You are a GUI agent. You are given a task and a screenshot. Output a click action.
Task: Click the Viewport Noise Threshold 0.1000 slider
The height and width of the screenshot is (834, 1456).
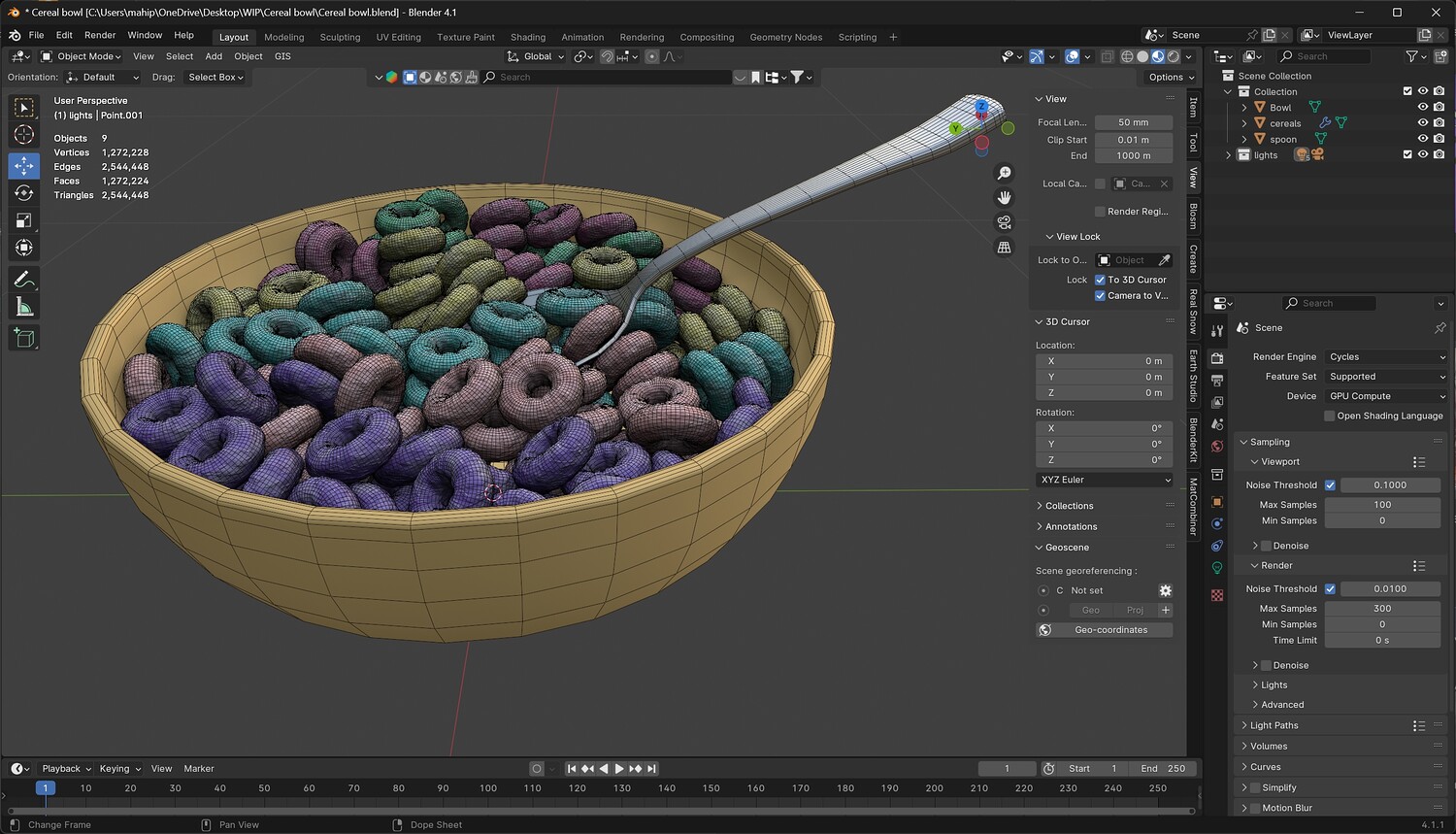coord(1390,484)
